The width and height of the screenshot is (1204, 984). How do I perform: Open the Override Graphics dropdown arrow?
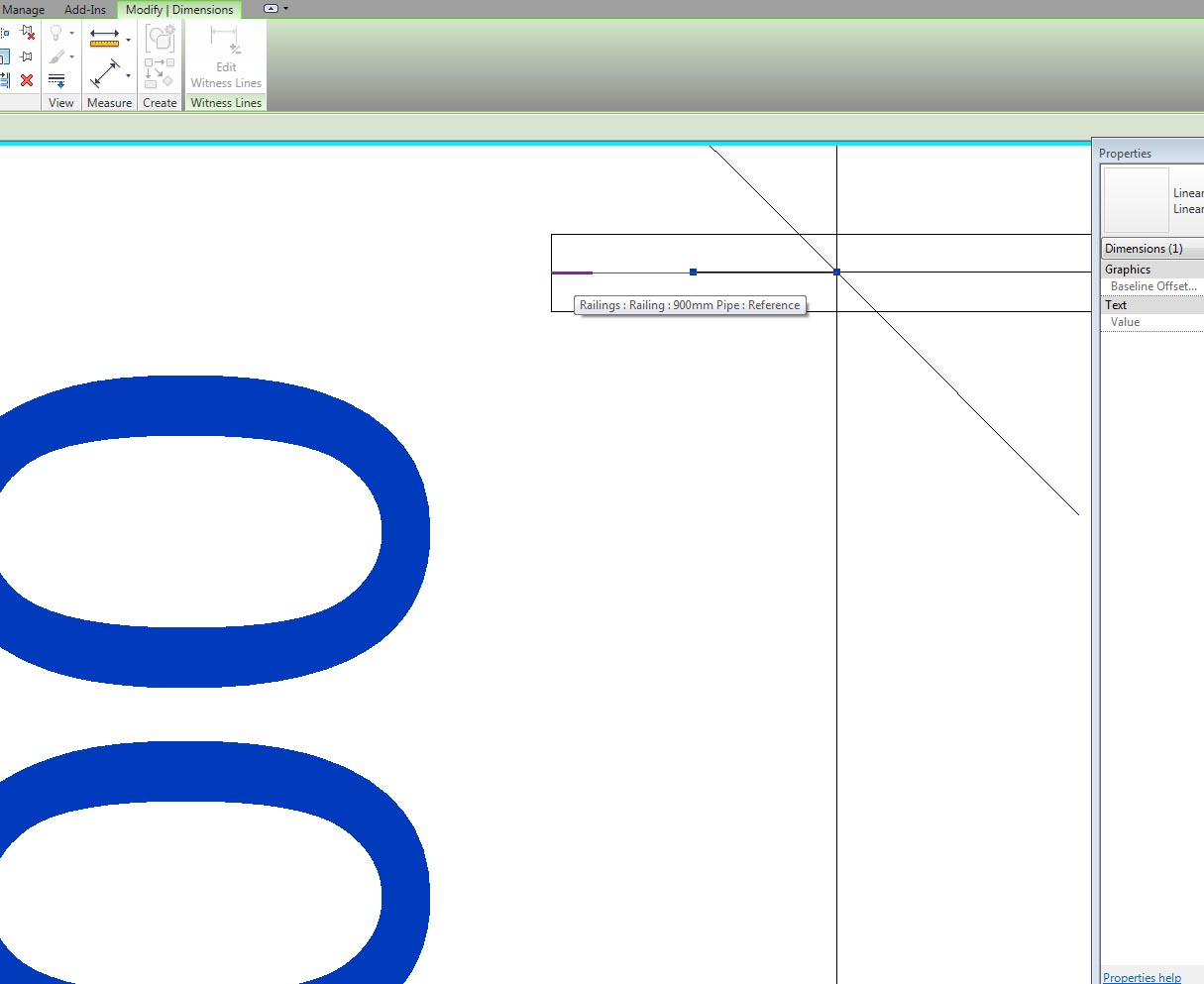tap(72, 56)
